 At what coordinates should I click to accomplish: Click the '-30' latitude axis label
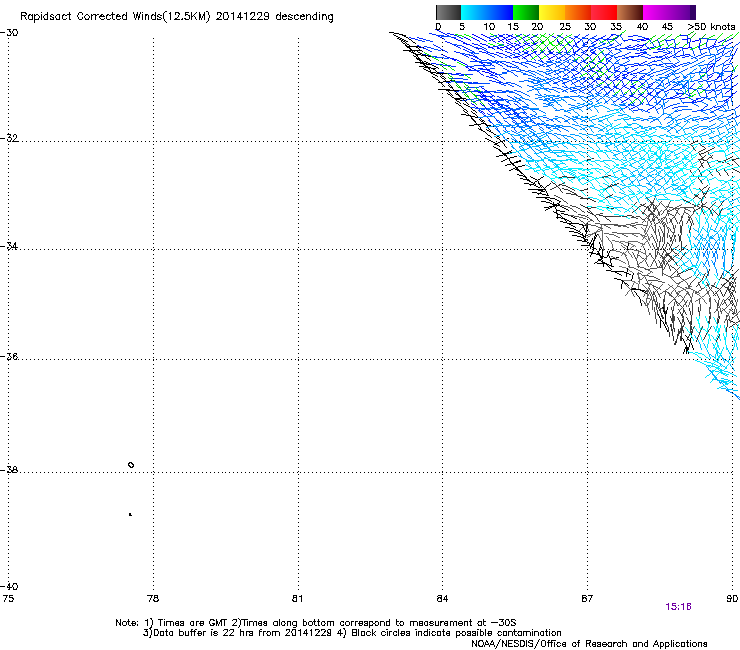(9, 33)
